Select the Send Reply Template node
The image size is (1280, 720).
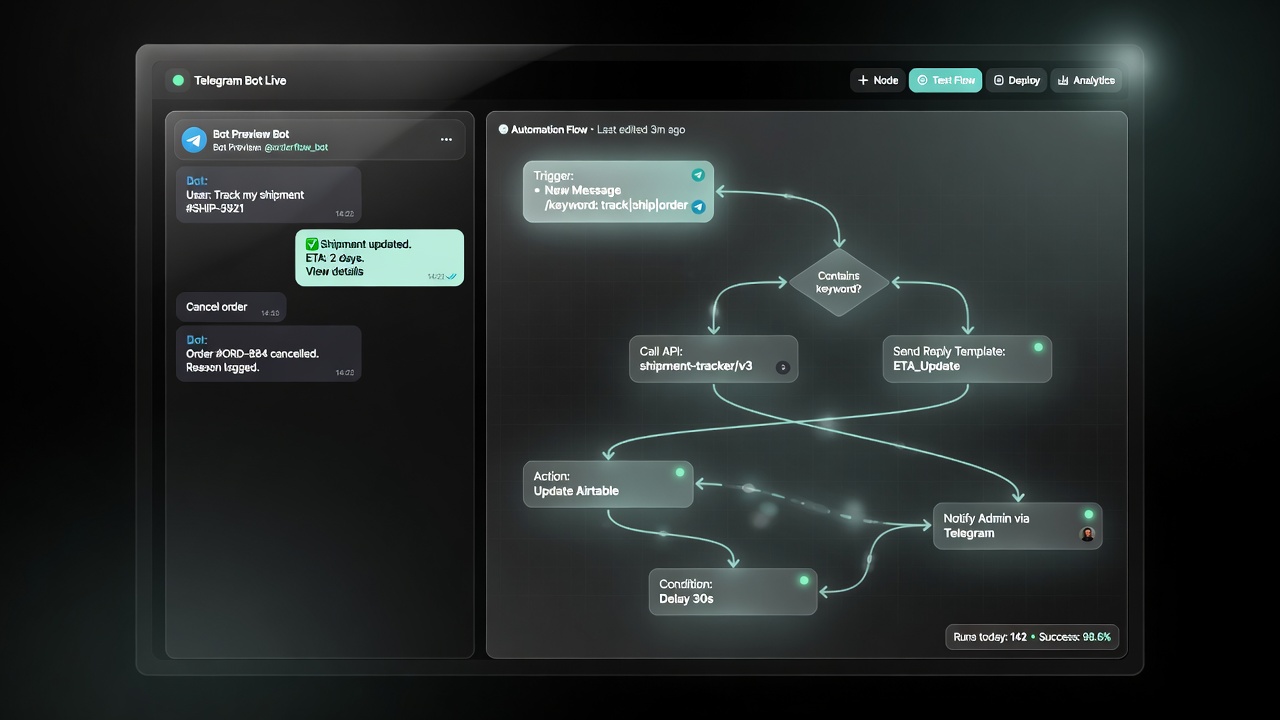click(x=967, y=359)
